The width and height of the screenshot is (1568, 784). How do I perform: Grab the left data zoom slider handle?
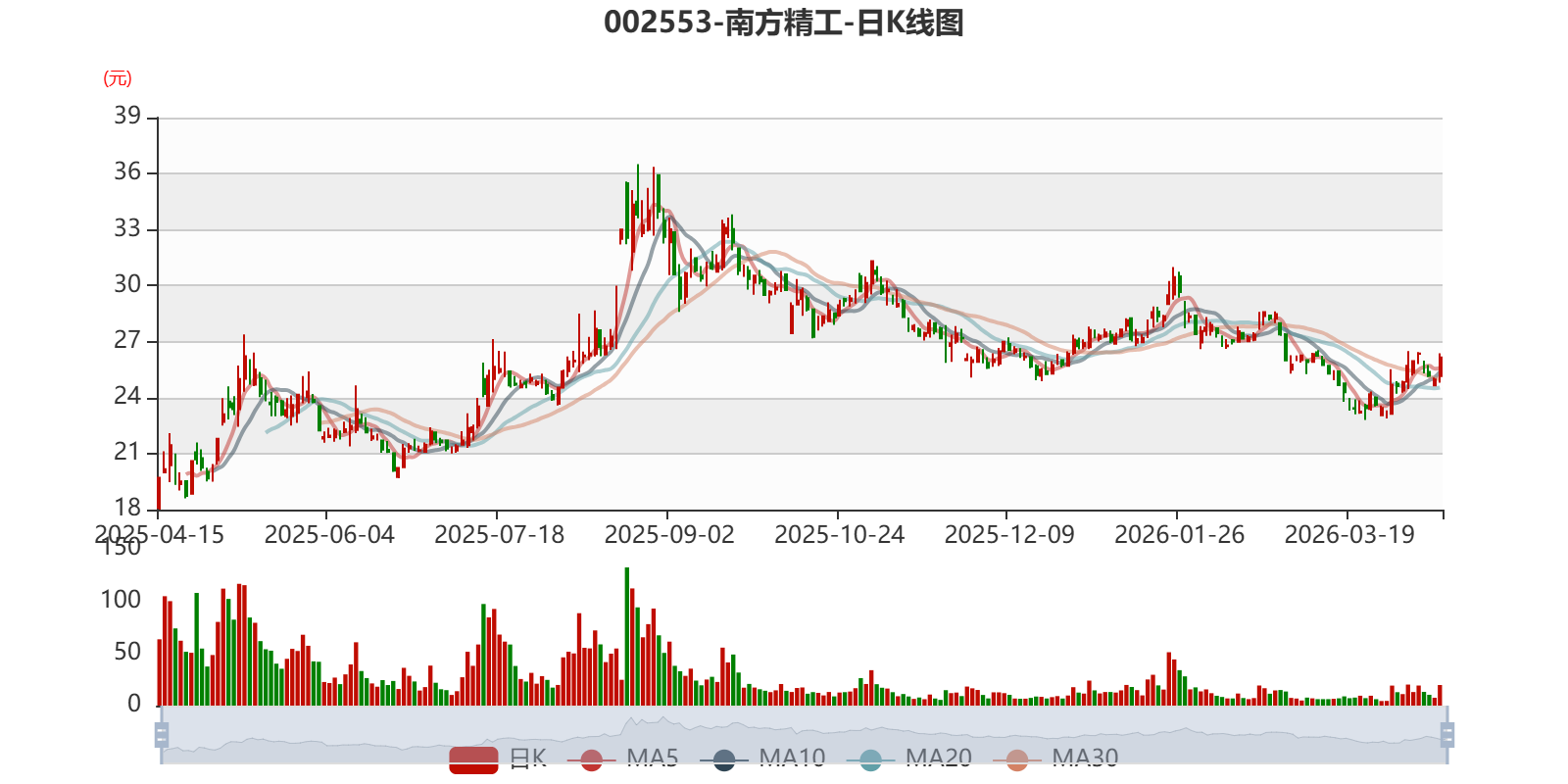(162, 735)
